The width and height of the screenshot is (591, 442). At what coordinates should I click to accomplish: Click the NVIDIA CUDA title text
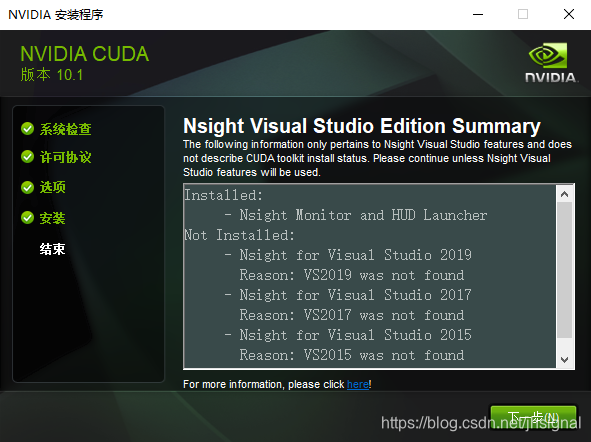(x=85, y=54)
